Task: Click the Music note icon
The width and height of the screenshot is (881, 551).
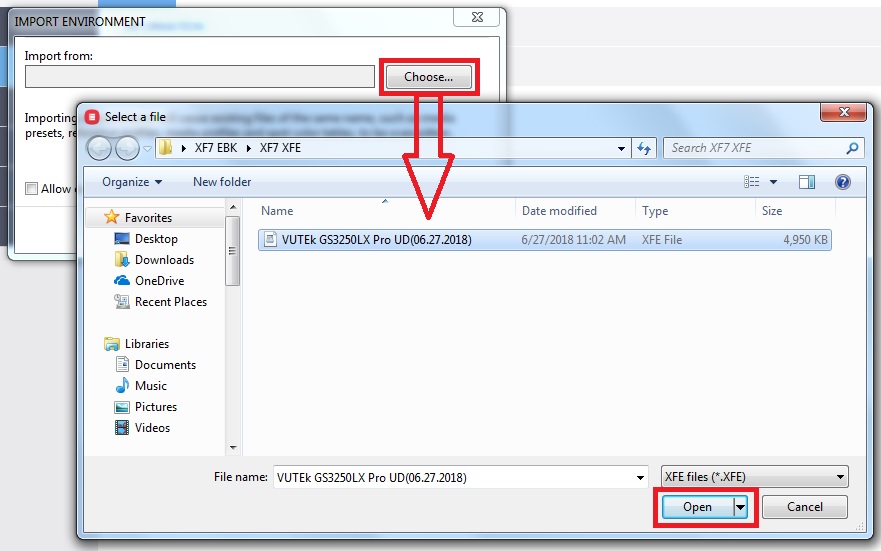Action: pos(122,385)
